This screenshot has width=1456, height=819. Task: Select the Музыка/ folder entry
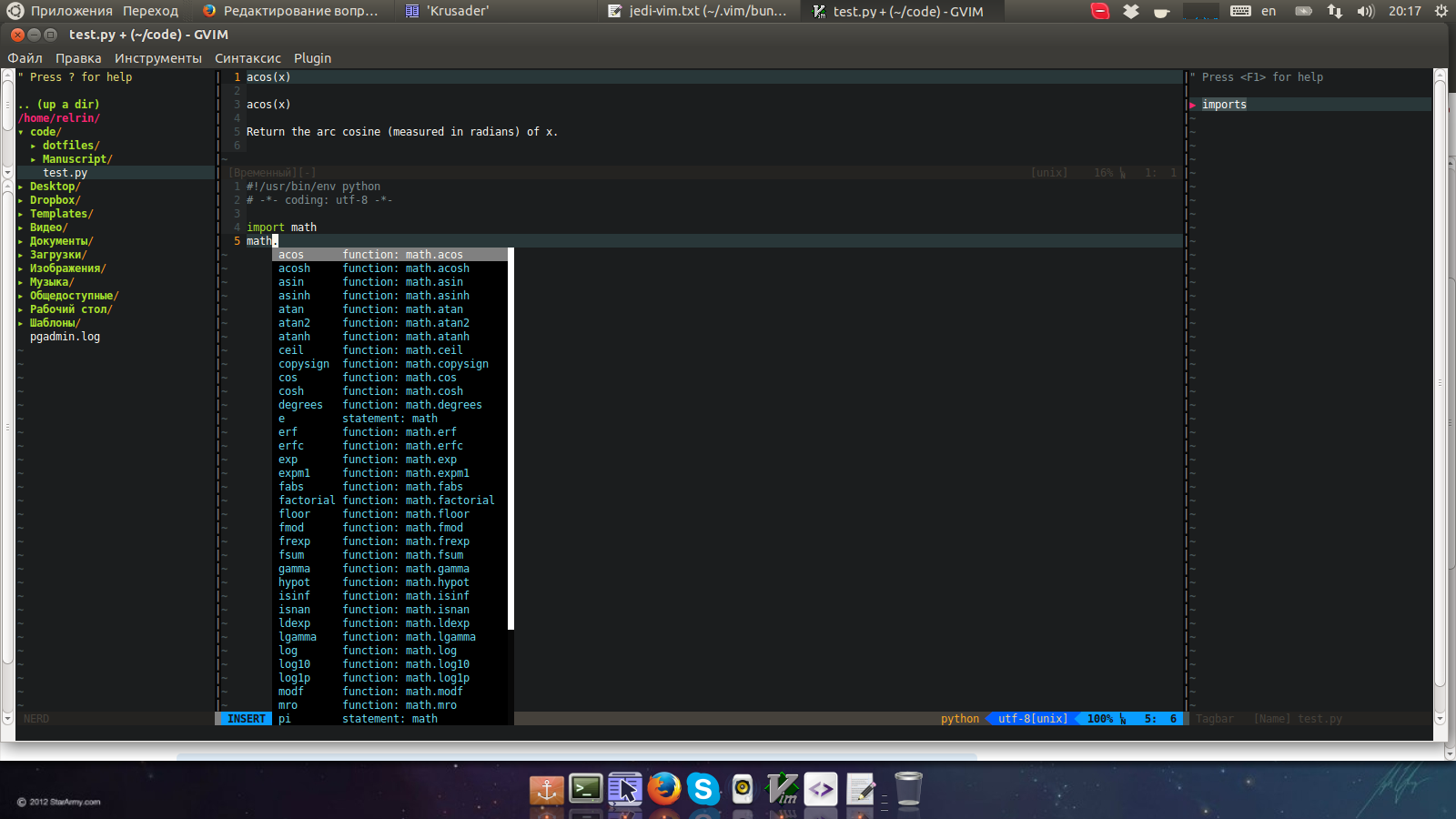click(x=52, y=282)
